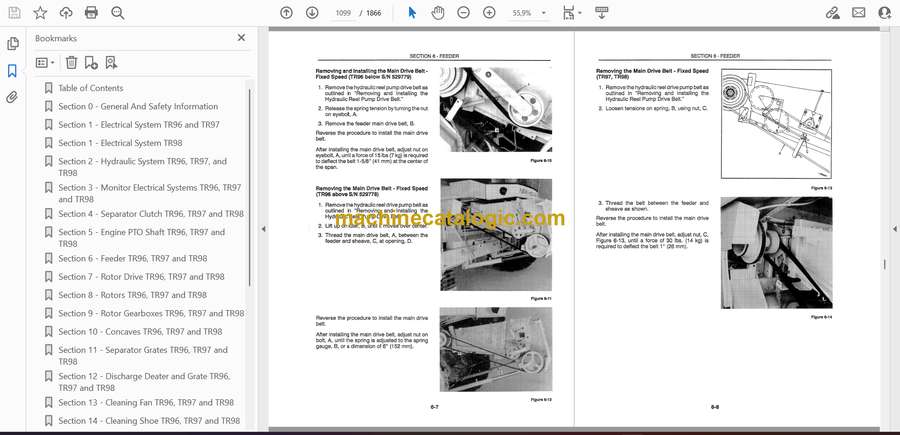900x435 pixels.
Task: Open the Find text magnifier tool
Action: (118, 13)
